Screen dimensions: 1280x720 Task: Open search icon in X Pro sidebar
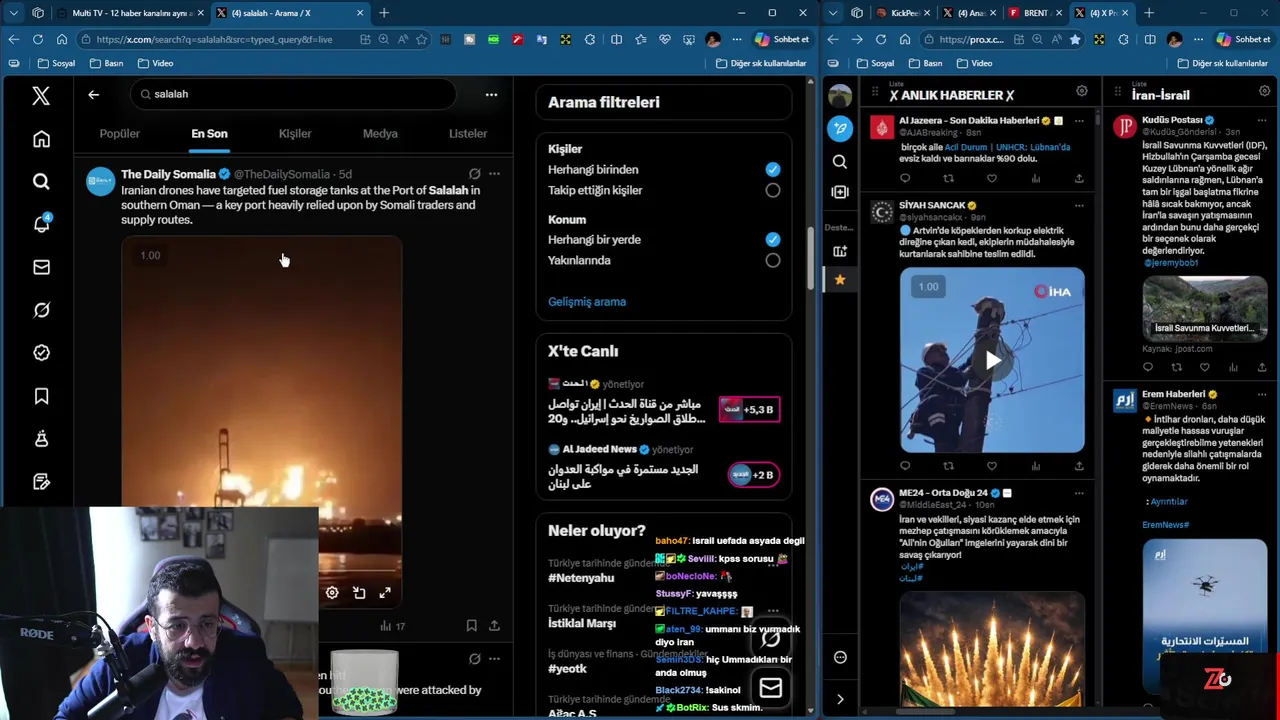(x=840, y=161)
